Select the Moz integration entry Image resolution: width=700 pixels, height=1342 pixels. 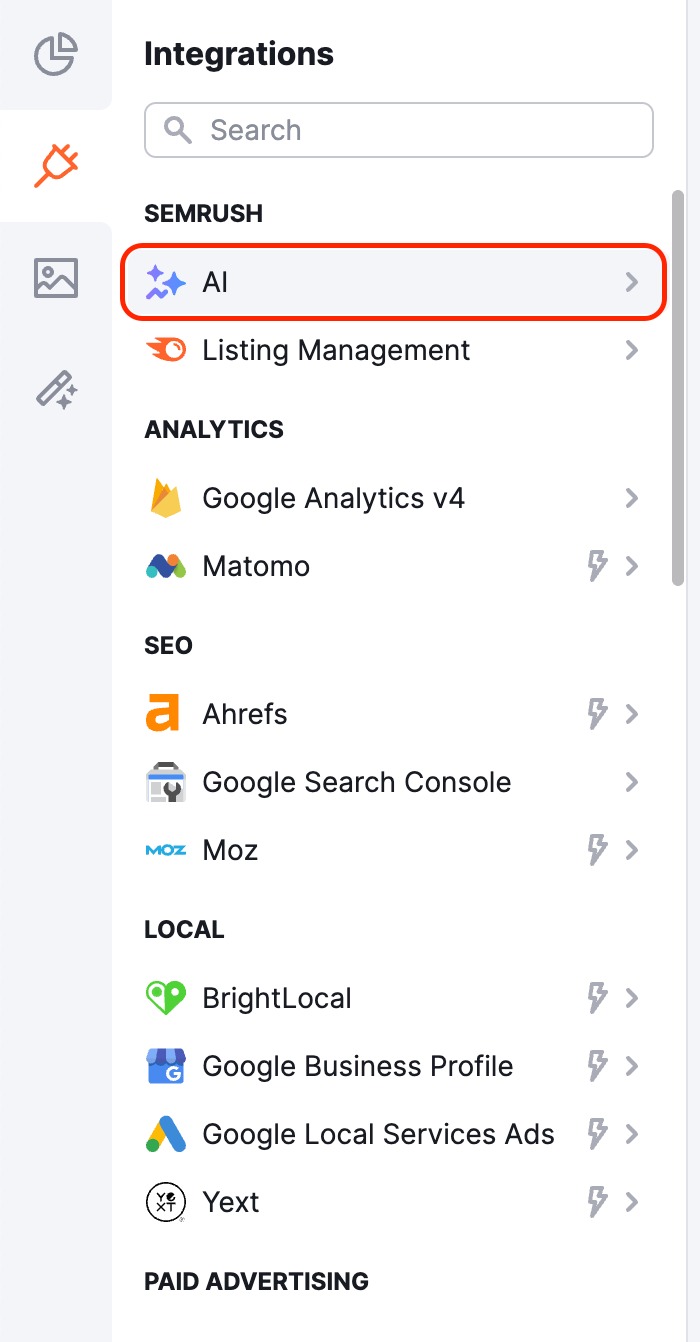[230, 850]
